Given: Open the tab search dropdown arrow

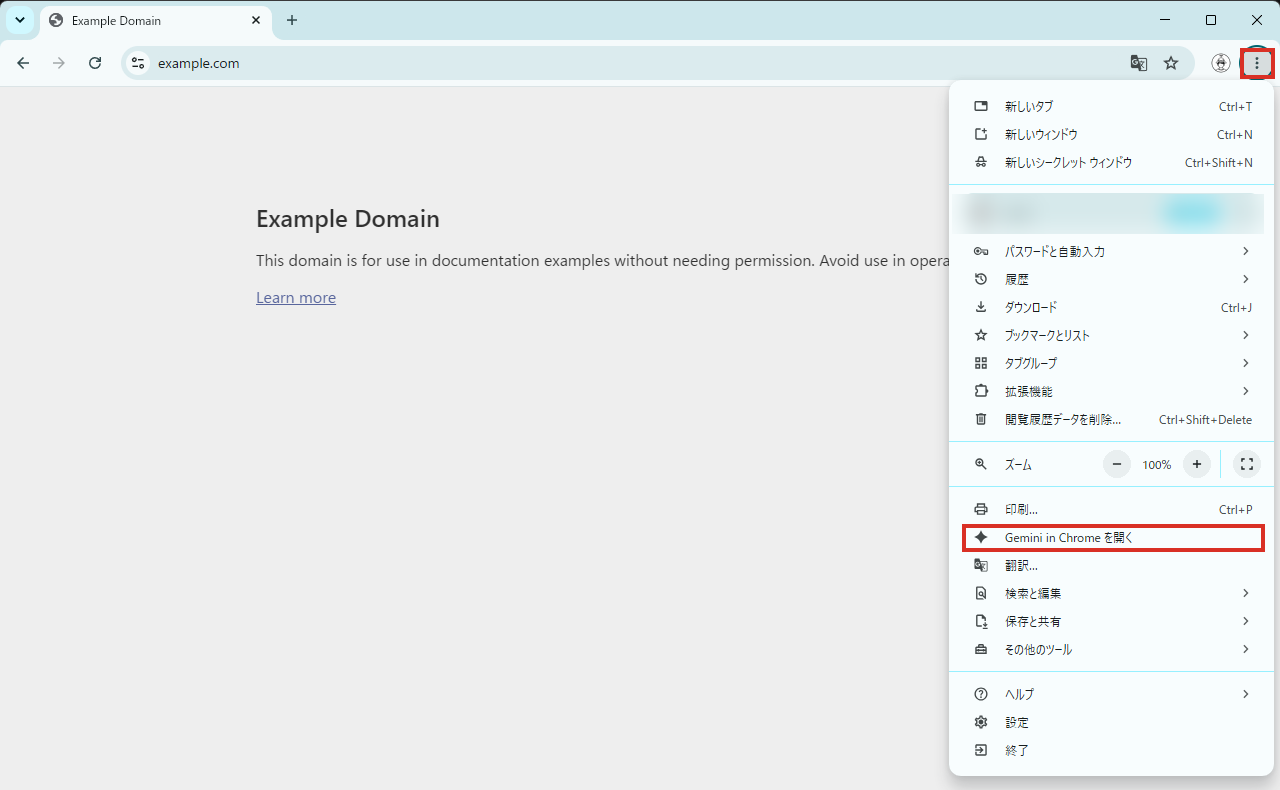Looking at the screenshot, I should (x=20, y=20).
